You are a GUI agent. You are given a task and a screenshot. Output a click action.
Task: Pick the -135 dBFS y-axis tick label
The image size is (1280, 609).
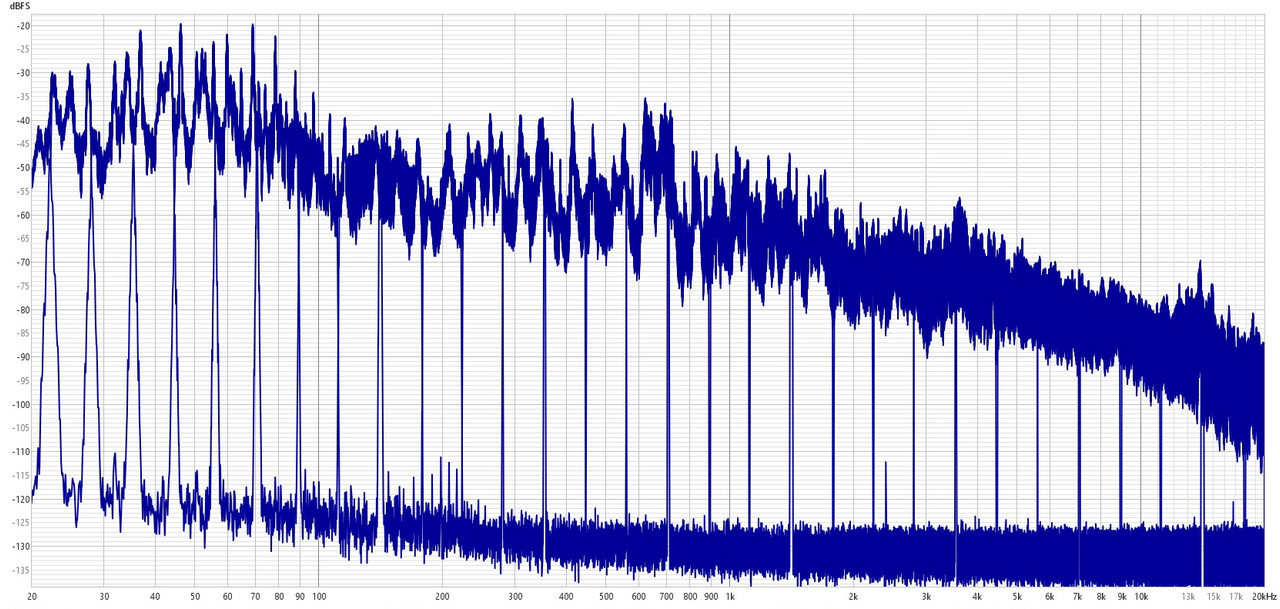point(21,570)
